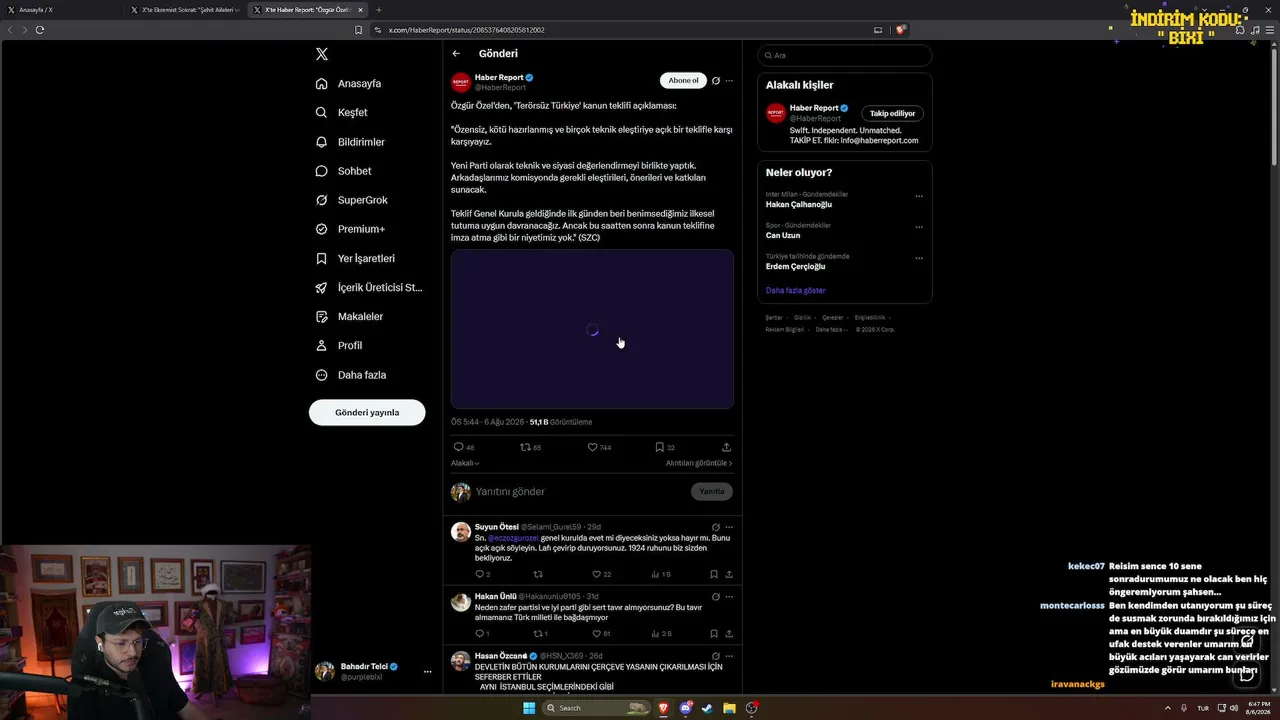Open the Windows Start menu

(529, 708)
